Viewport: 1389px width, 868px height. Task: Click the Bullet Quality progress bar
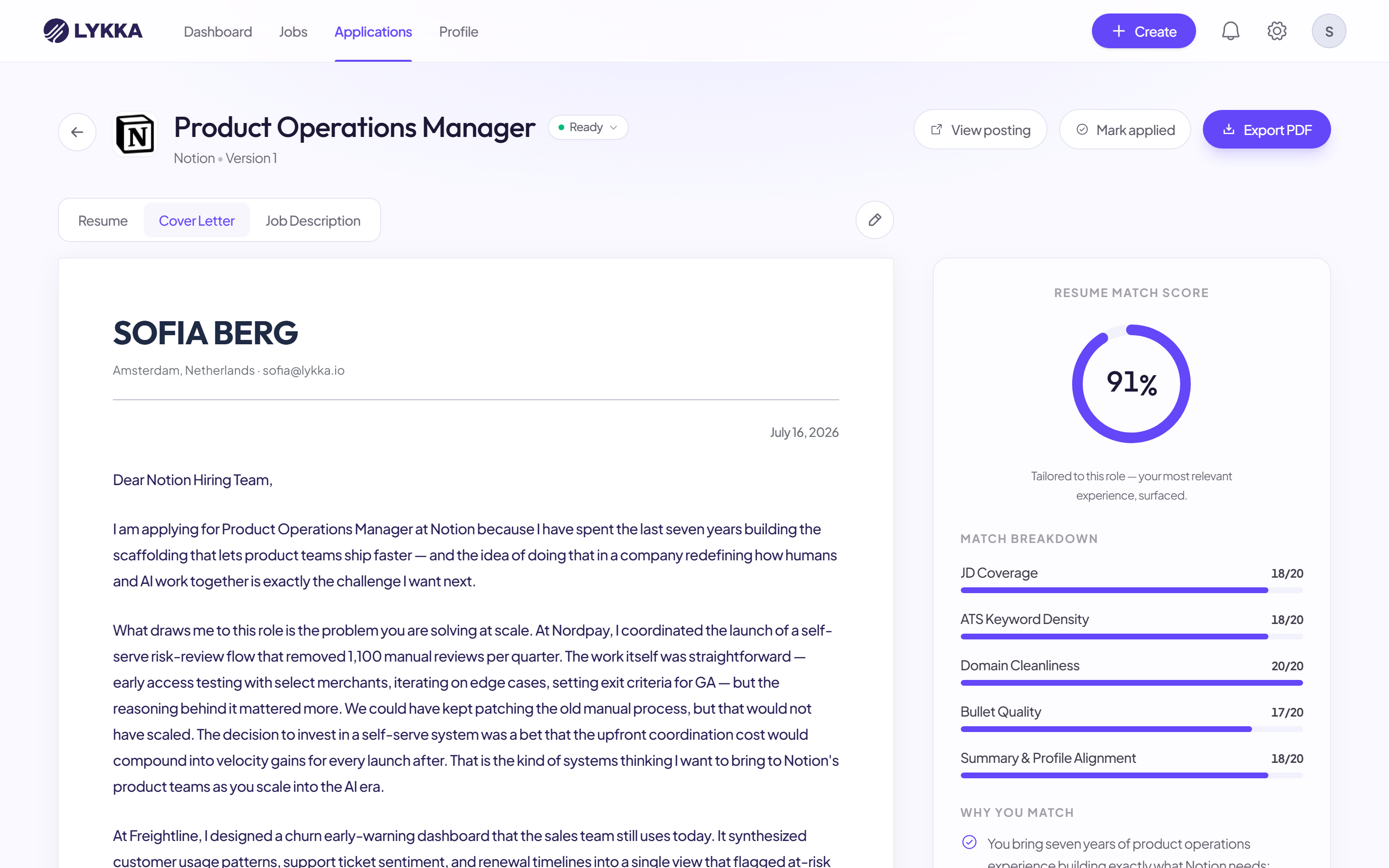click(1131, 729)
